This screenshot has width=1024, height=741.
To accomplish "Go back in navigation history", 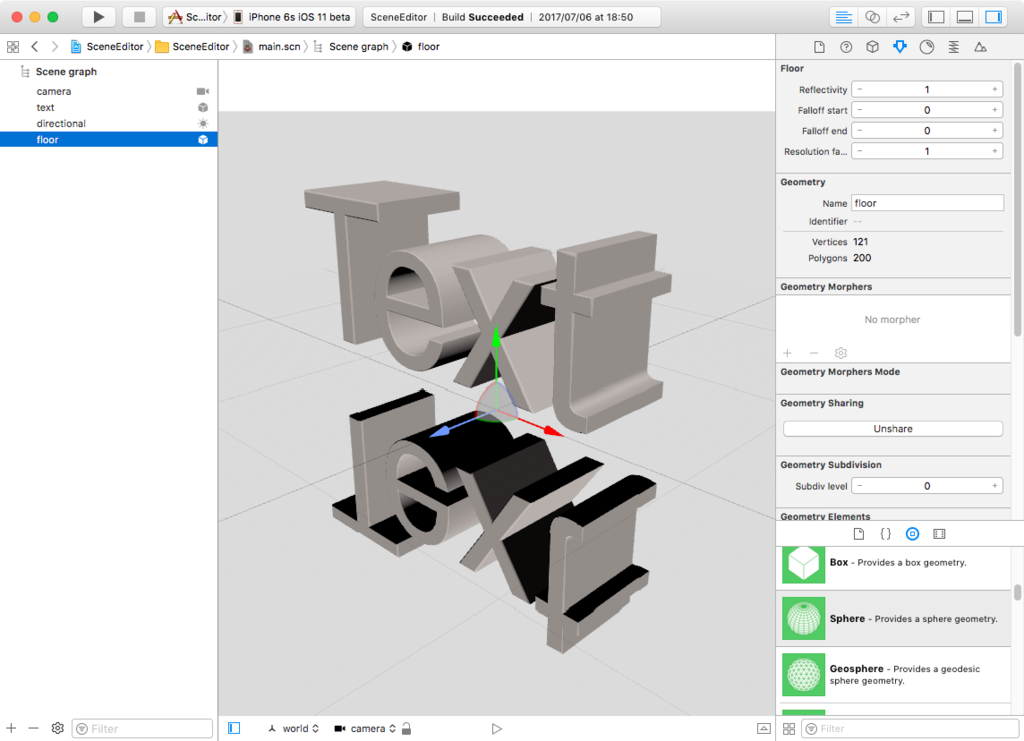I will coord(35,47).
